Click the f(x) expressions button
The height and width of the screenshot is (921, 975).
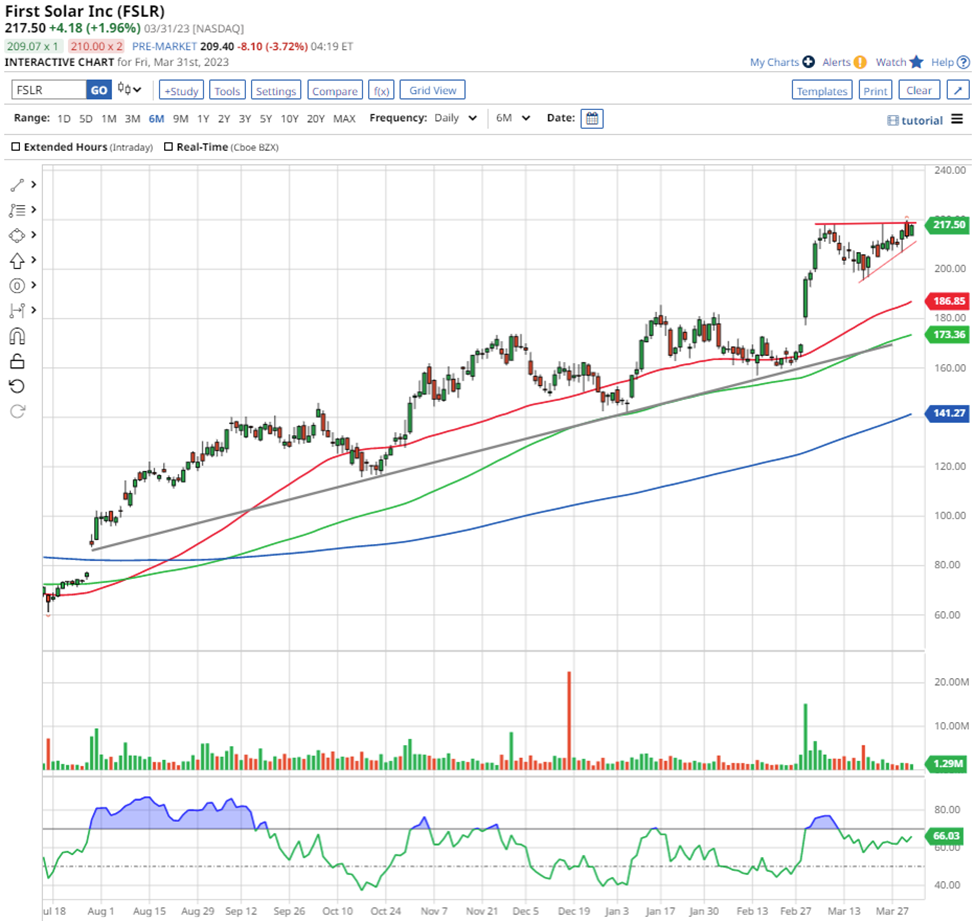coord(381,90)
